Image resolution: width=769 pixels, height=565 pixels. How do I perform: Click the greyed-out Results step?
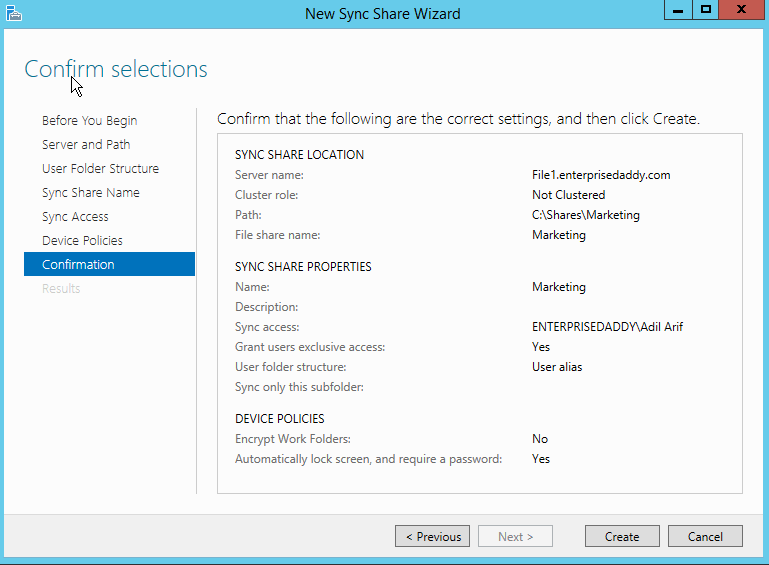[x=61, y=289]
